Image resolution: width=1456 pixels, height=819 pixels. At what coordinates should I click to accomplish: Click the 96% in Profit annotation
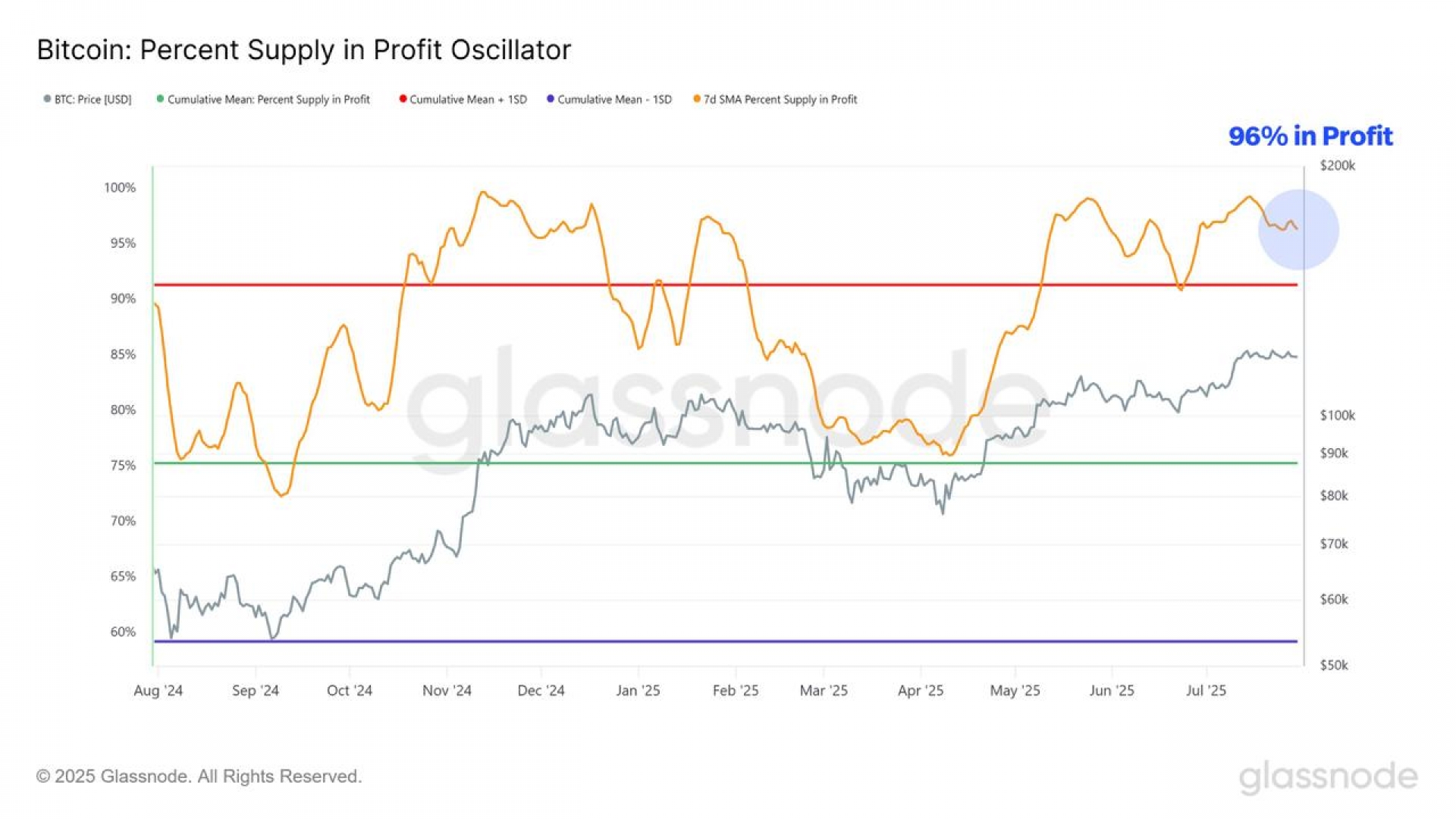tap(1310, 136)
